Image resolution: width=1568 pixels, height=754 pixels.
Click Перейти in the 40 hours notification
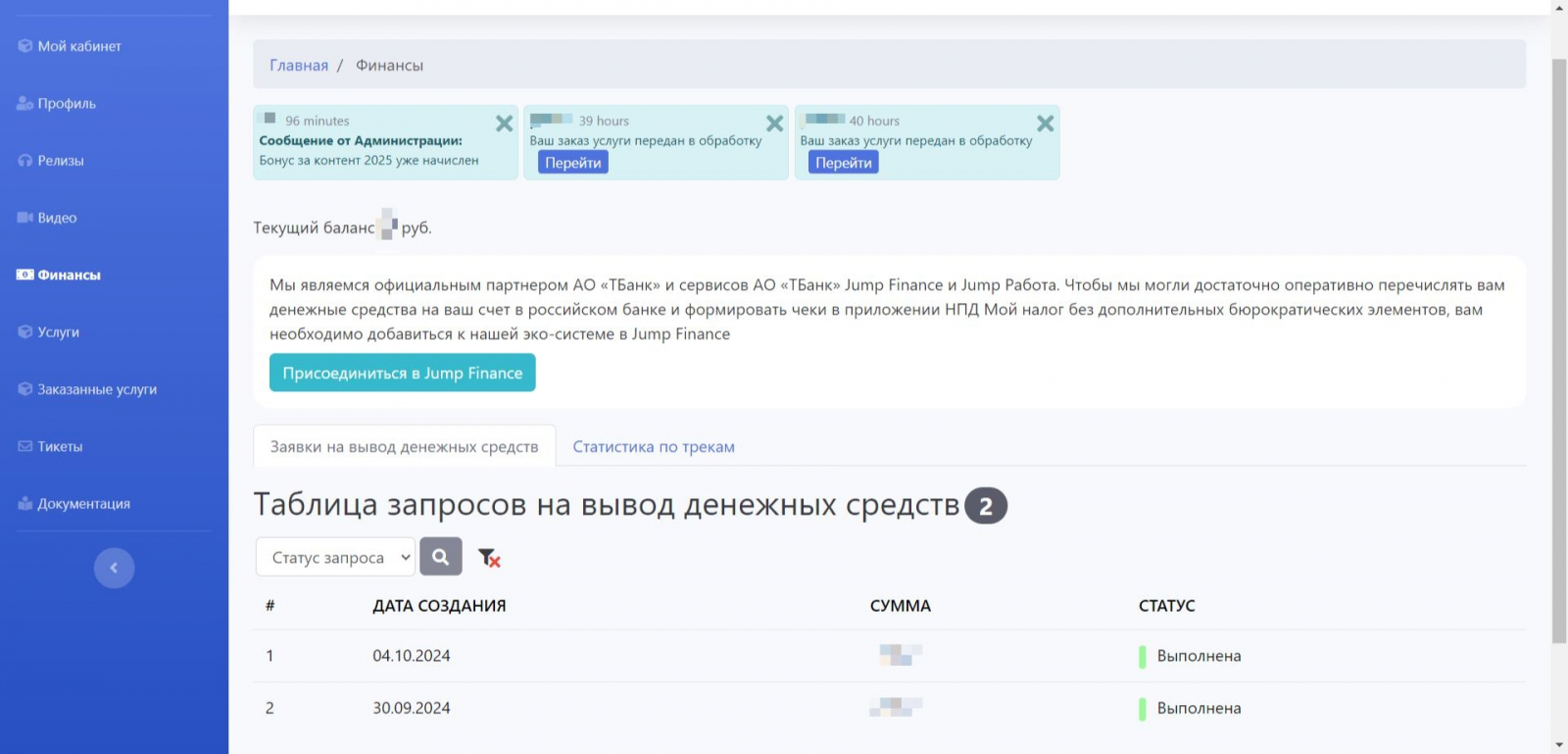pyautogui.click(x=844, y=163)
